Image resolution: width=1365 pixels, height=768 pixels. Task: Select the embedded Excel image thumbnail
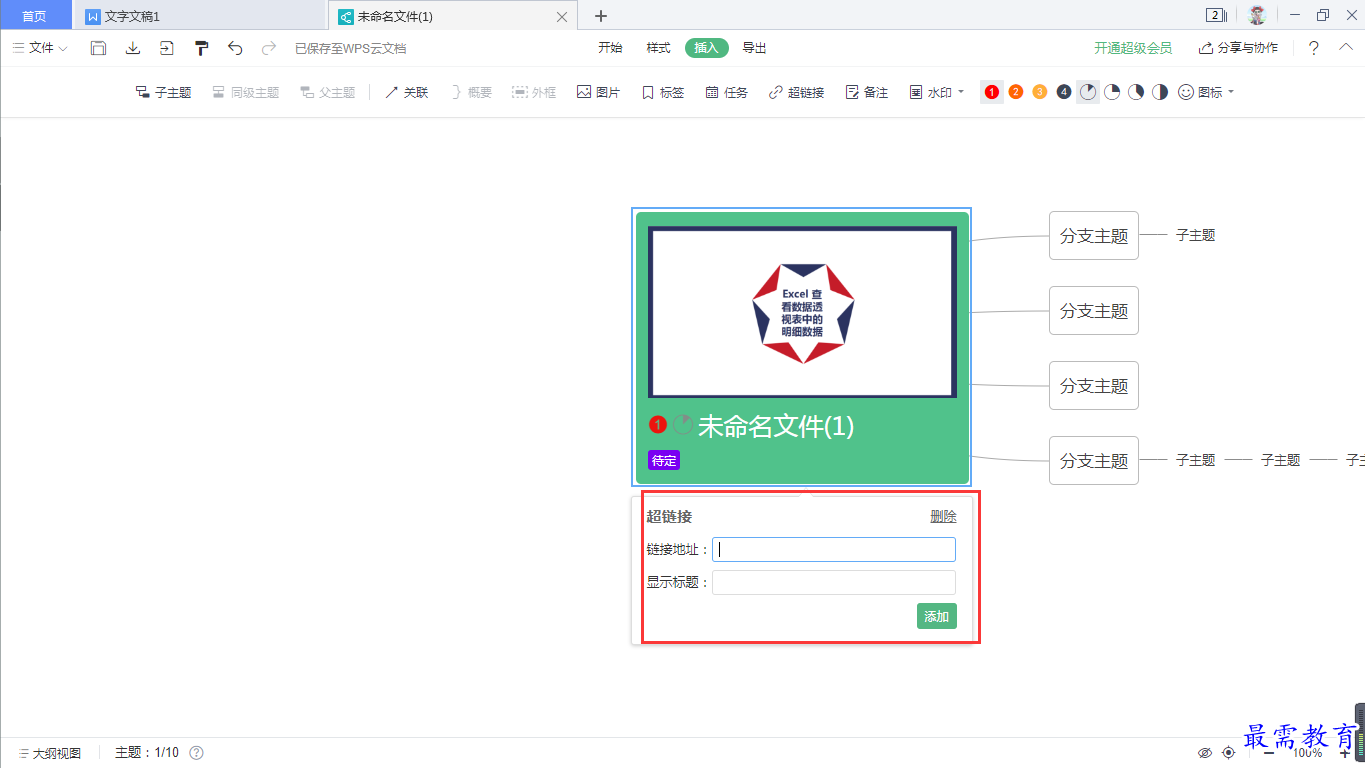point(802,312)
